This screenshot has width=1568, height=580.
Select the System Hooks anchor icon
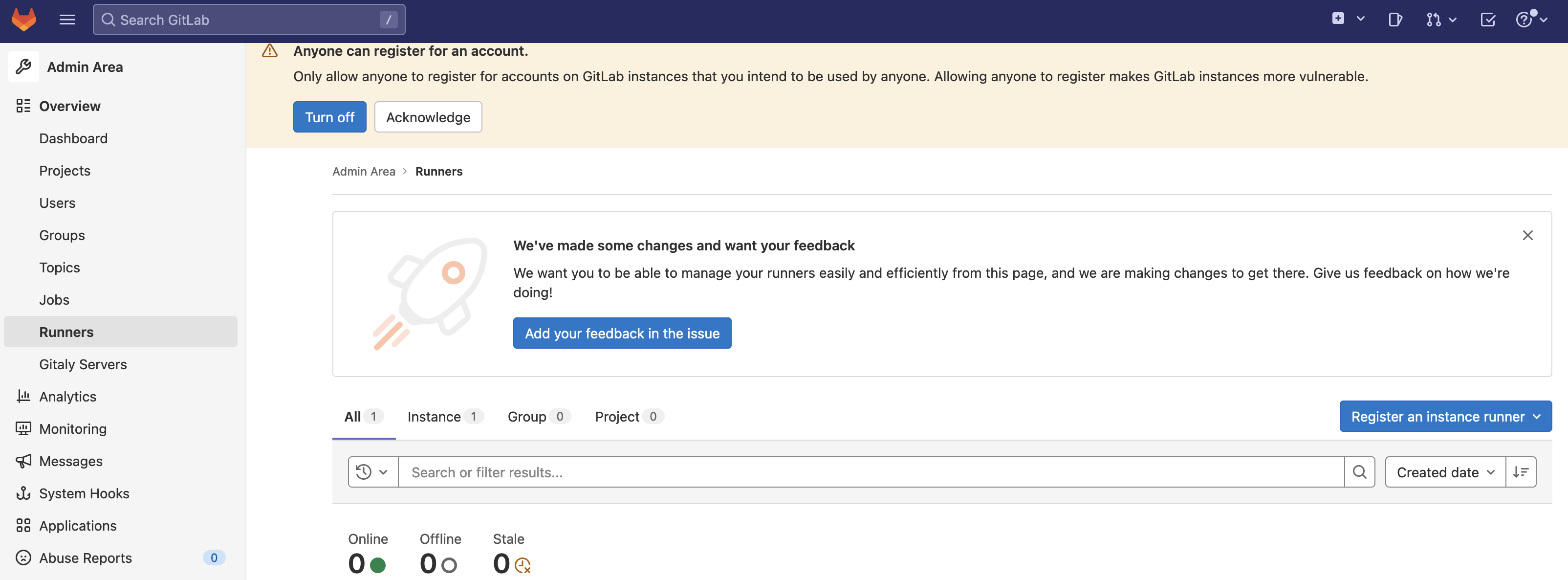(x=23, y=493)
